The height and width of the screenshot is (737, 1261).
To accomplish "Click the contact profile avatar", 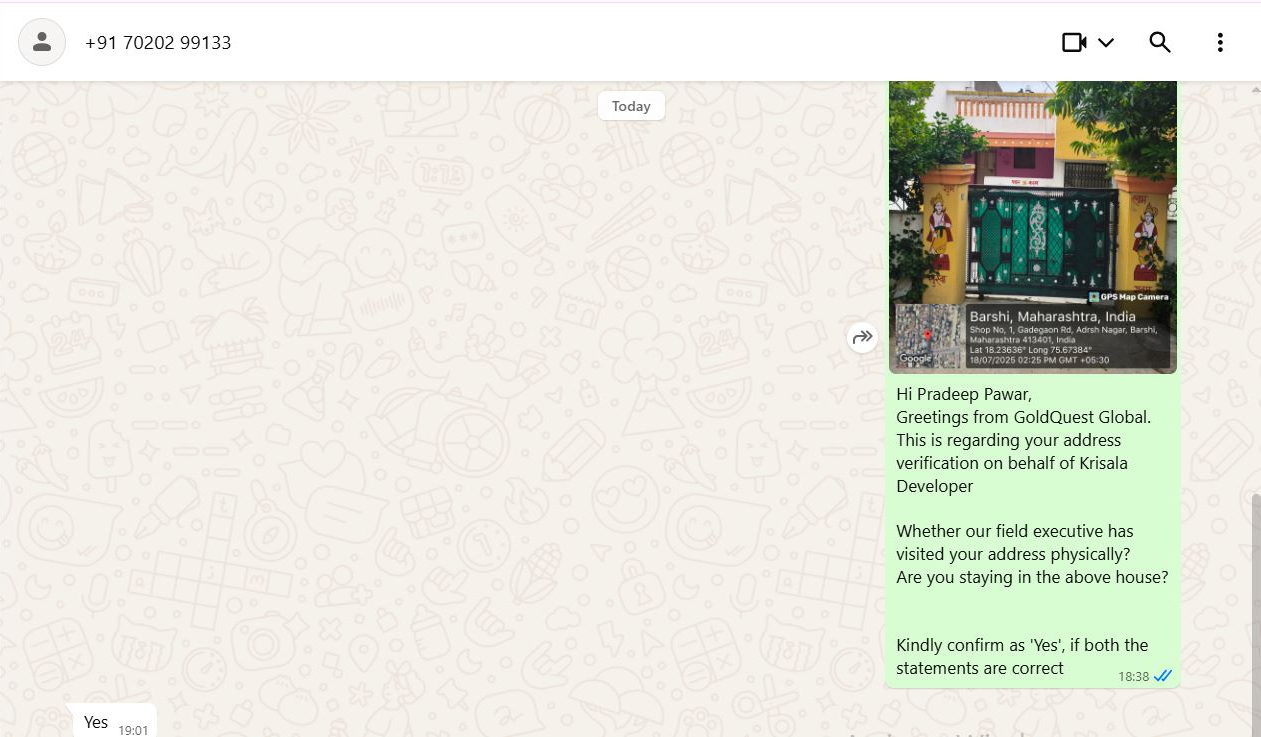I will coord(42,42).
